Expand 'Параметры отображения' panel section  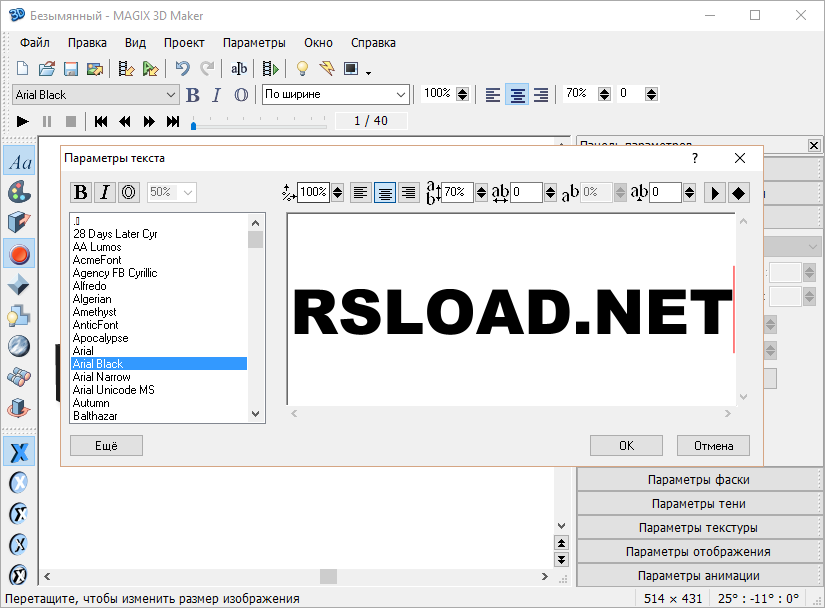point(698,552)
